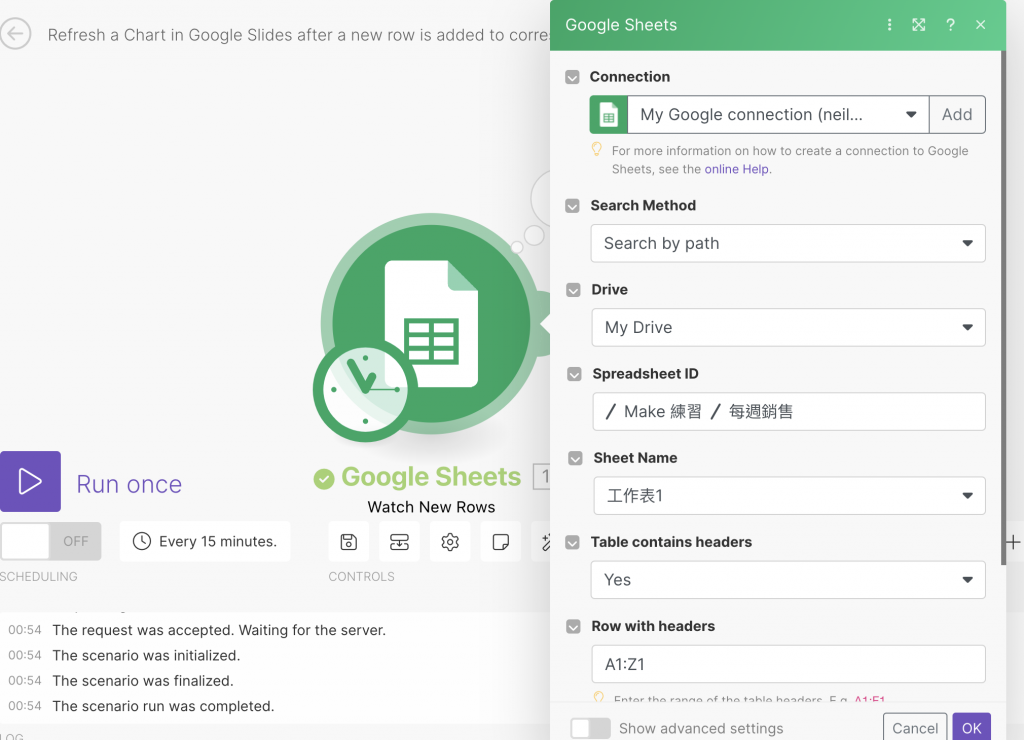The image size is (1024, 740).
Task: Toggle the Table contains headers checkbox
Action: 572,542
